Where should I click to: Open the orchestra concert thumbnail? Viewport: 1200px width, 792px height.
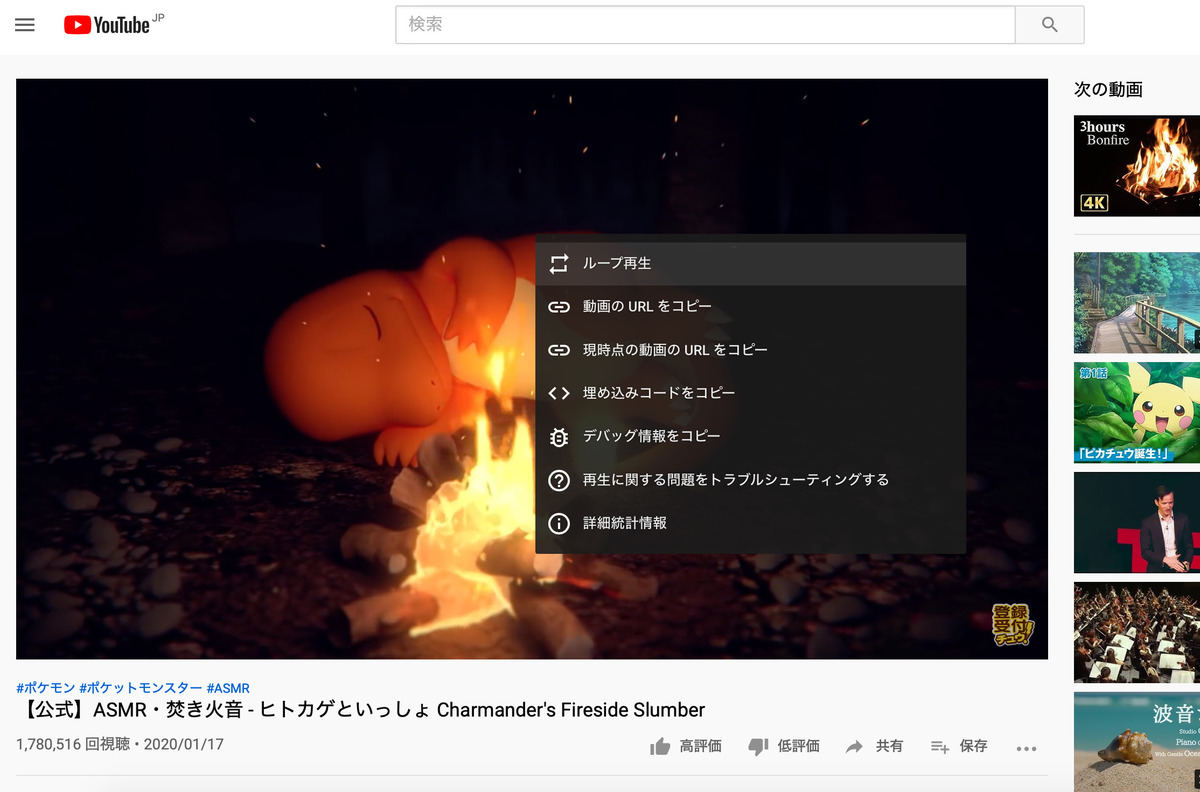(1137, 632)
